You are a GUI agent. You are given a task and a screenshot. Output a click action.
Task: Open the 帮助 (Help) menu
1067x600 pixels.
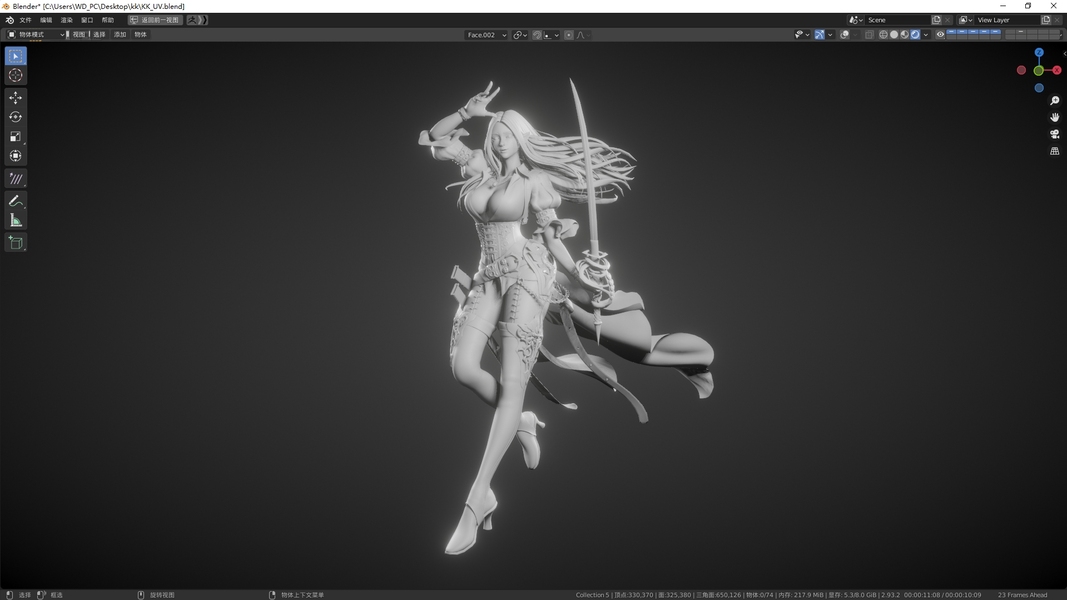pos(108,20)
